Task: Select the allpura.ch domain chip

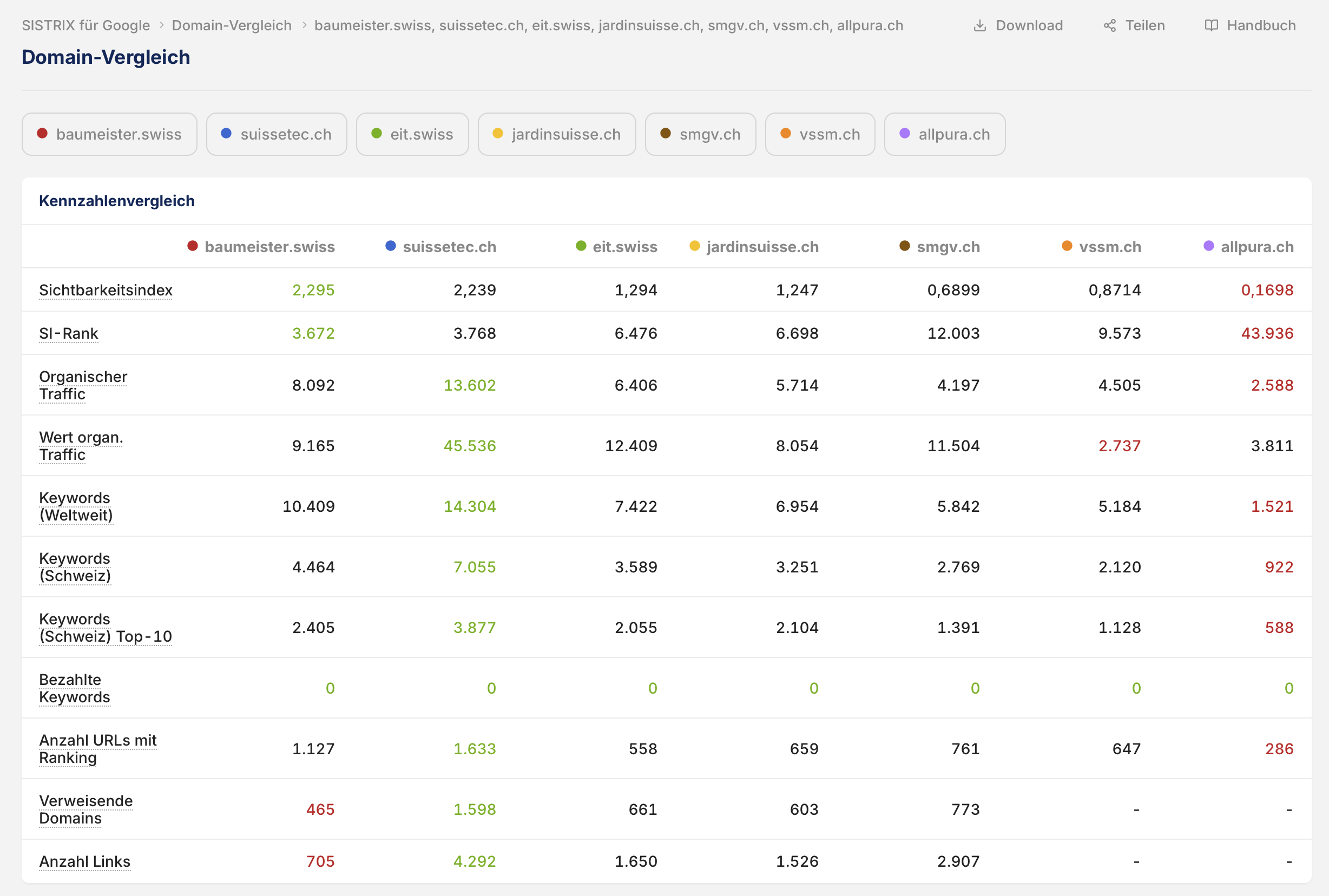Action: [x=944, y=134]
